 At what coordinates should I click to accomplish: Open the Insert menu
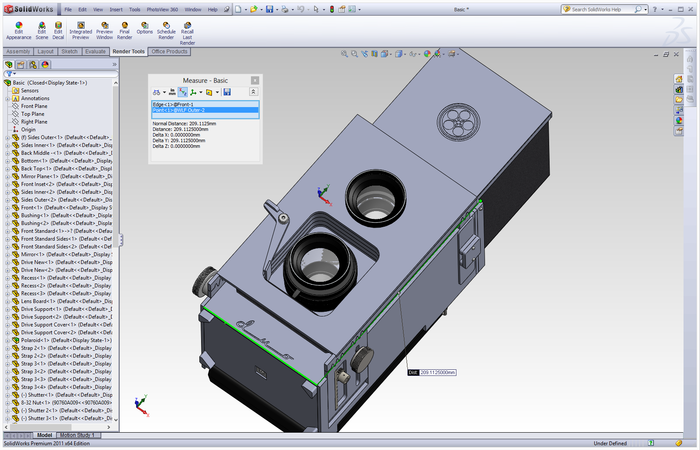[x=116, y=9]
